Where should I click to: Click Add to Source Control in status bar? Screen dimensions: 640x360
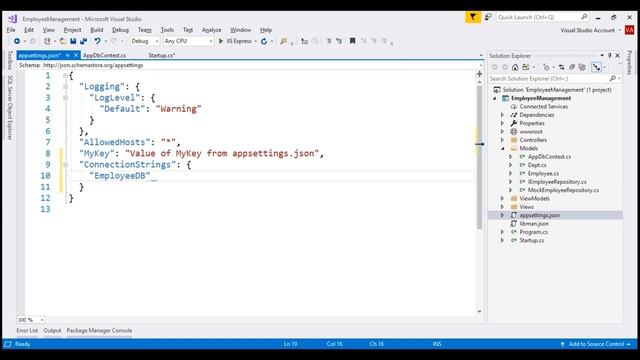pos(596,344)
